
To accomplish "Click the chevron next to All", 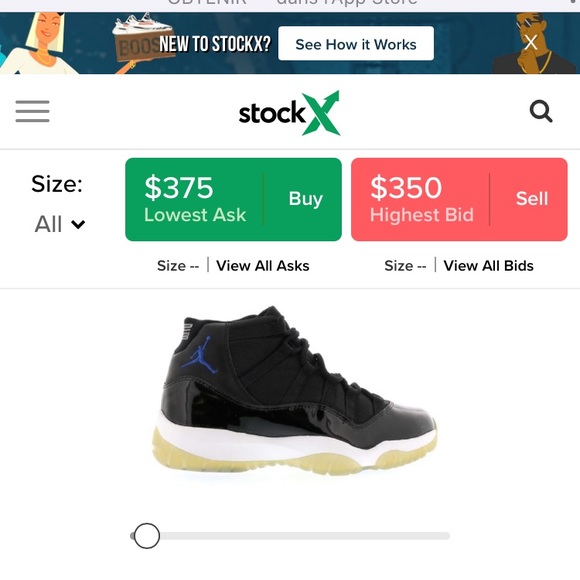I will 78,225.
